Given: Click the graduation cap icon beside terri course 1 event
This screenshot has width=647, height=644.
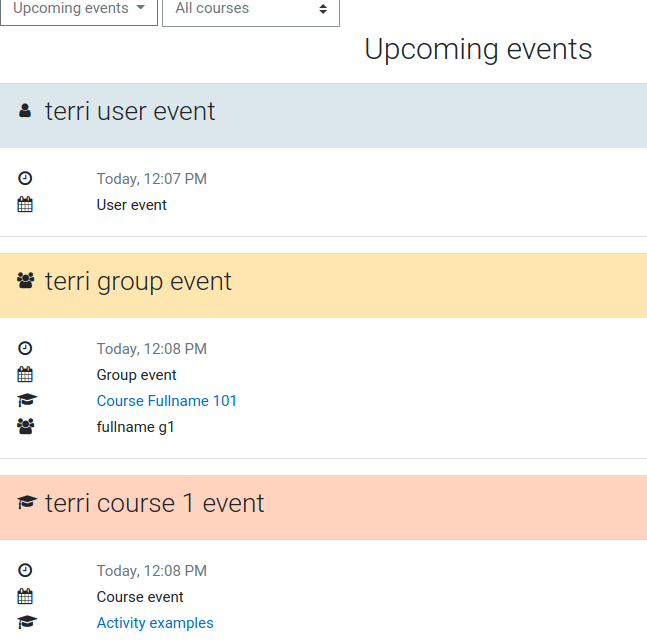Looking at the screenshot, I should coord(27,502).
